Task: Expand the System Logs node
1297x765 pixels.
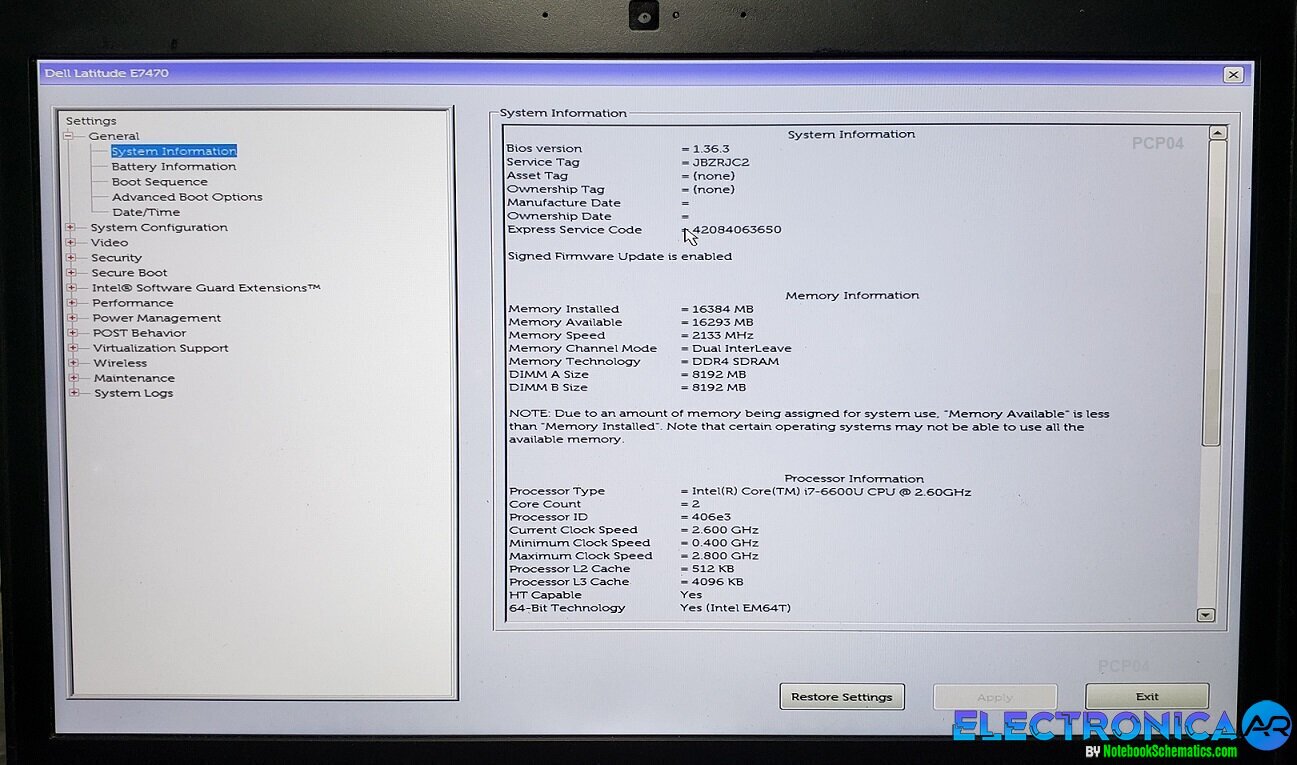Action: click(x=74, y=392)
